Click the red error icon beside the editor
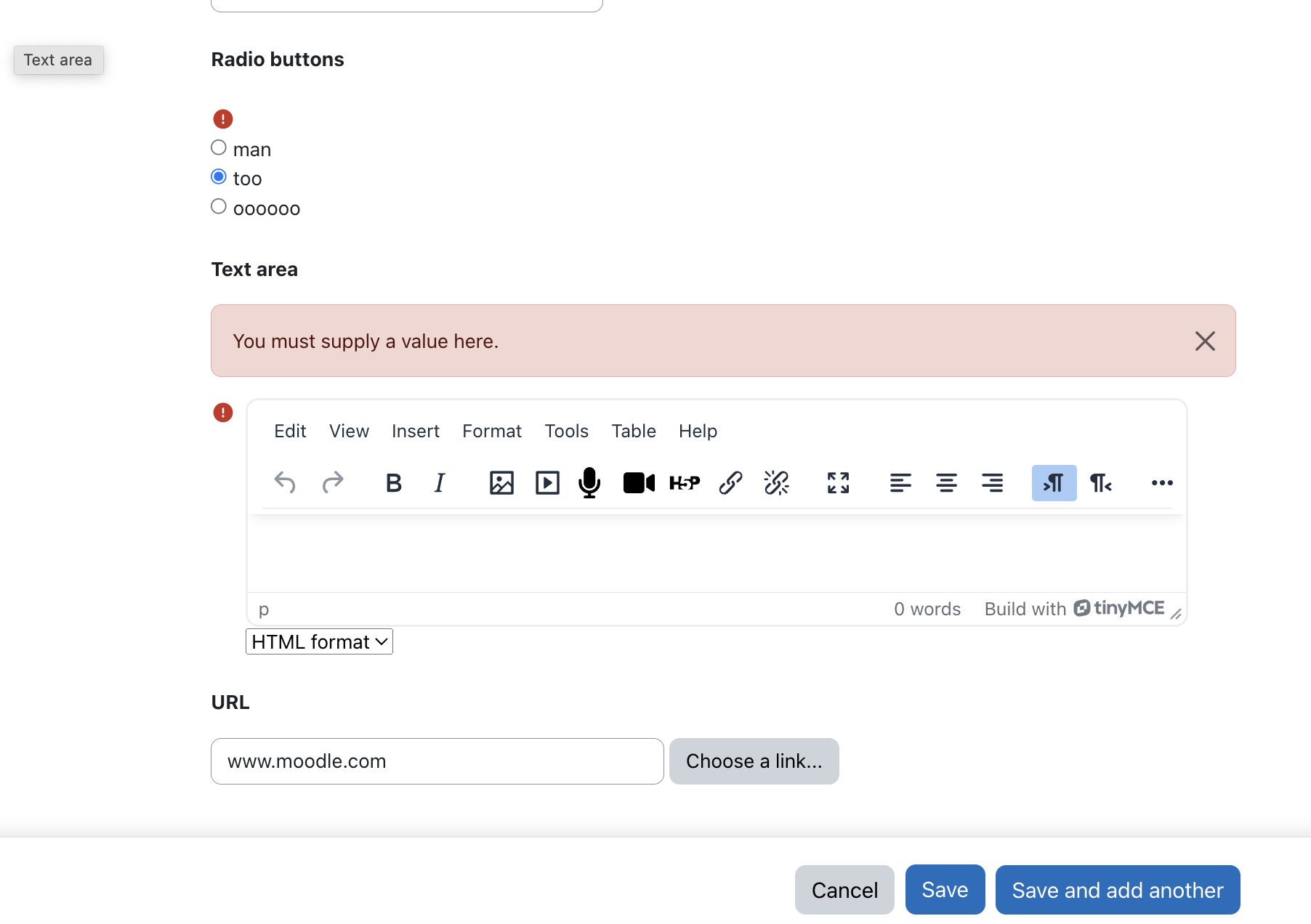The image size is (1311, 924). [222, 413]
